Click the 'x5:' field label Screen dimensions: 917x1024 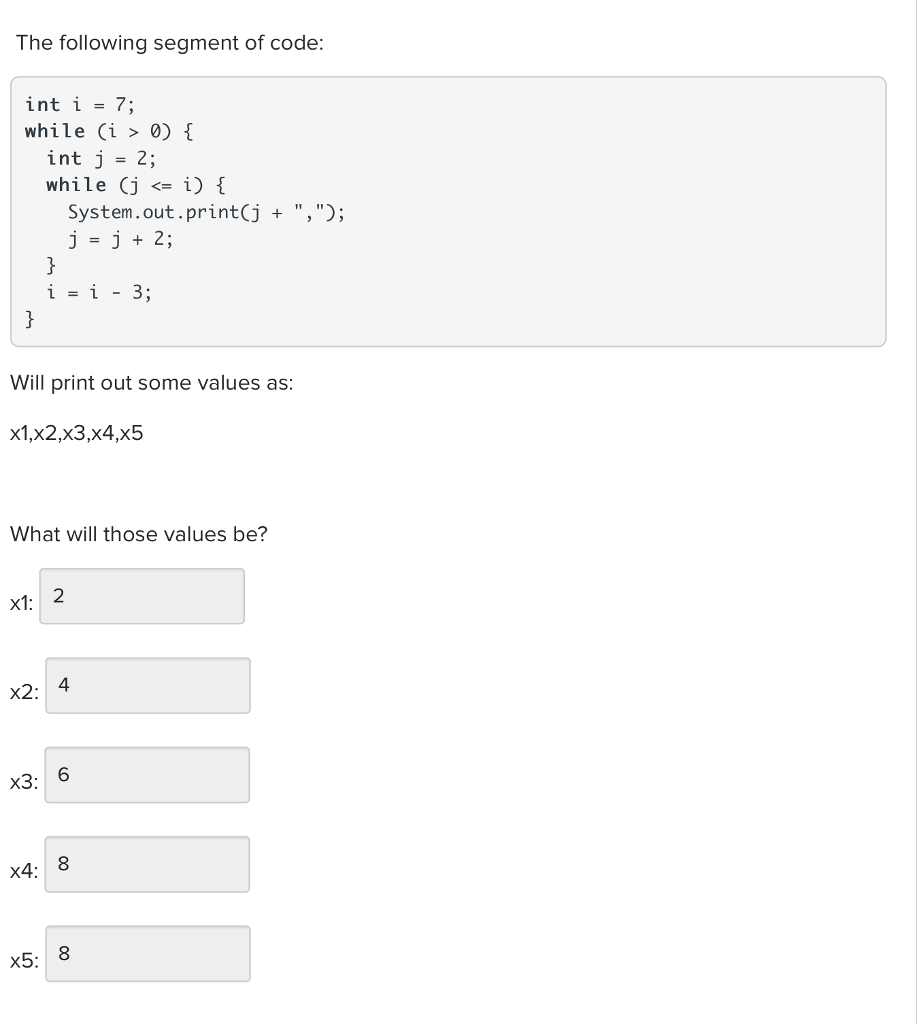click(x=23, y=962)
